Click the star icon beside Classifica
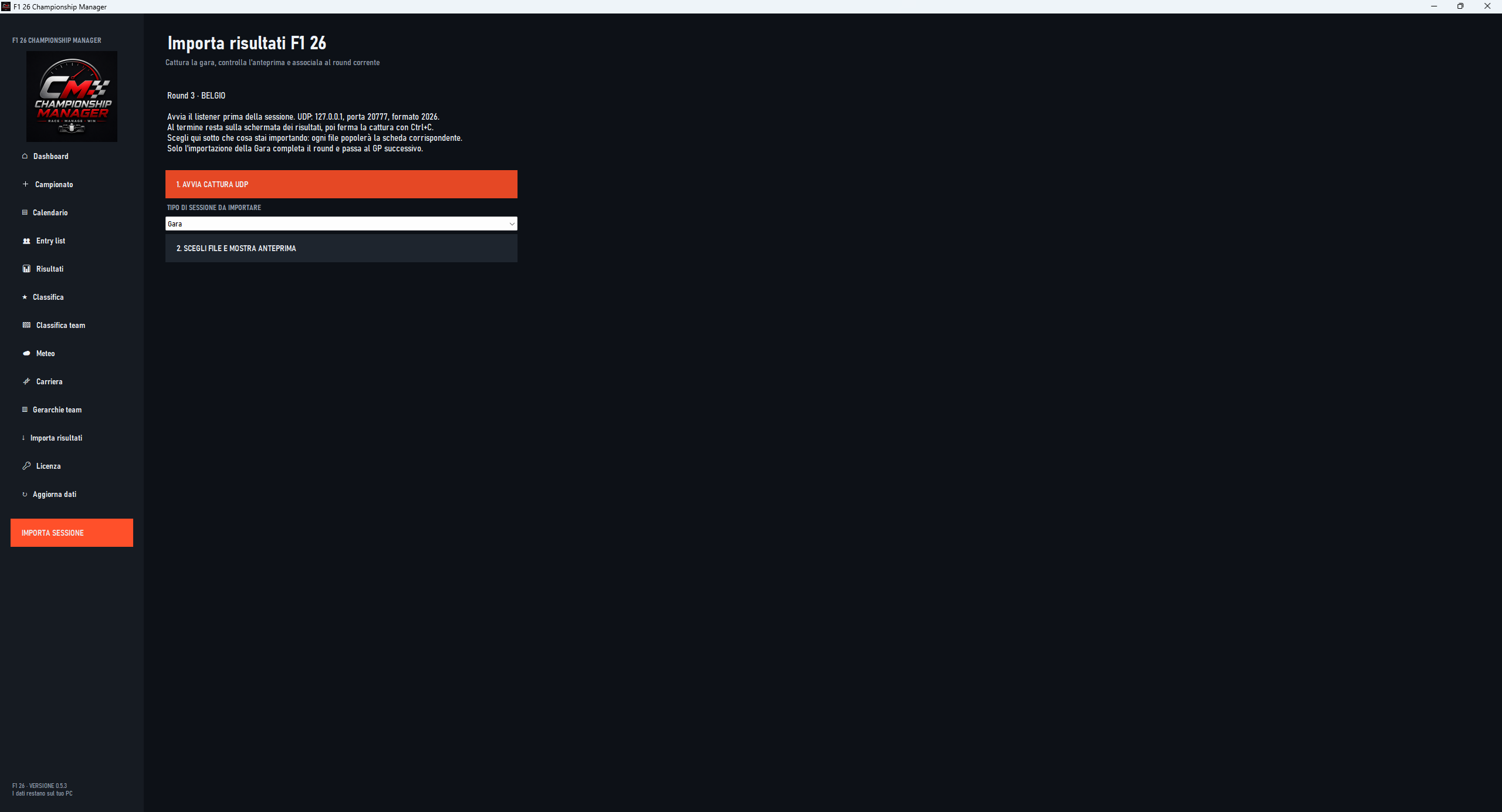Viewport: 1502px width, 812px height. [x=25, y=297]
